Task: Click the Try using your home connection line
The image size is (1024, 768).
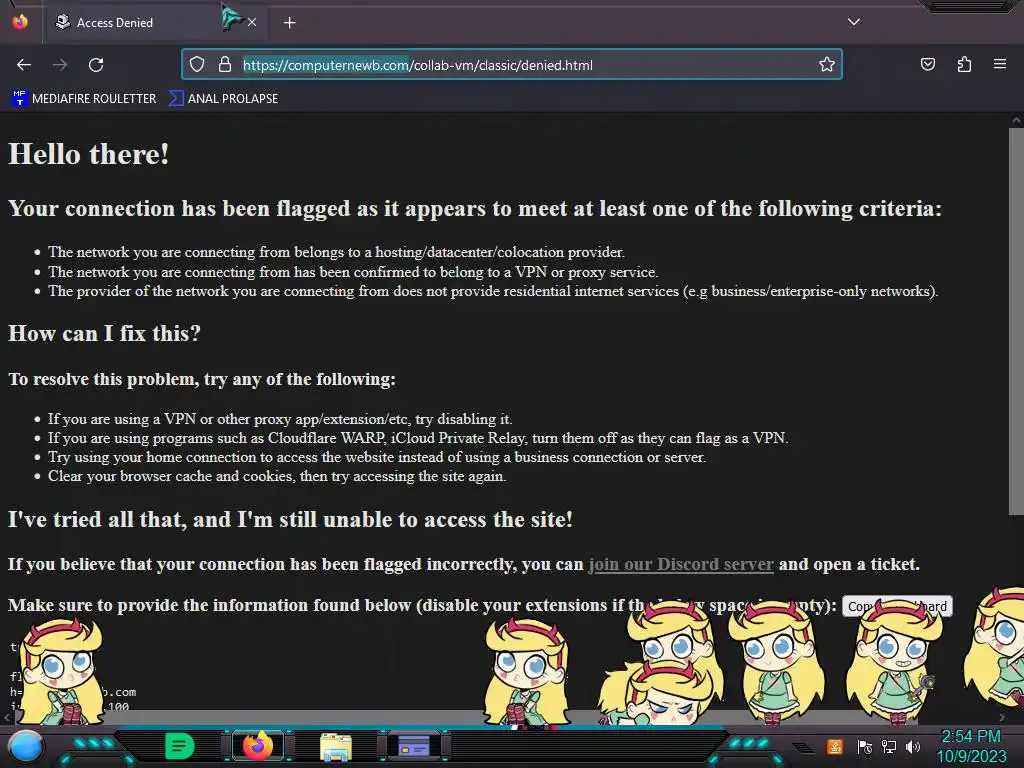Action: (377, 457)
